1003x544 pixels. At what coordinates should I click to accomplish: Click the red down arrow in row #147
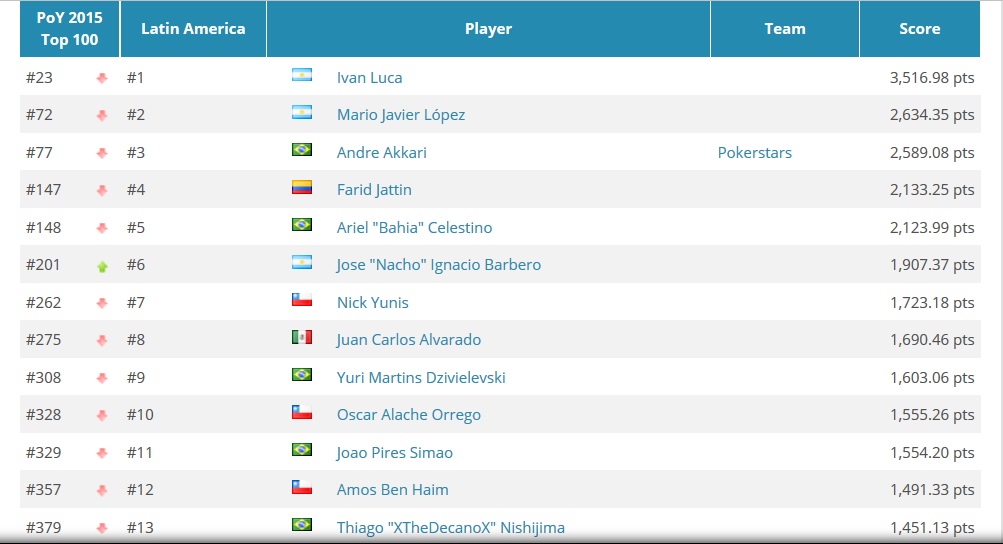pyautogui.click(x=102, y=191)
